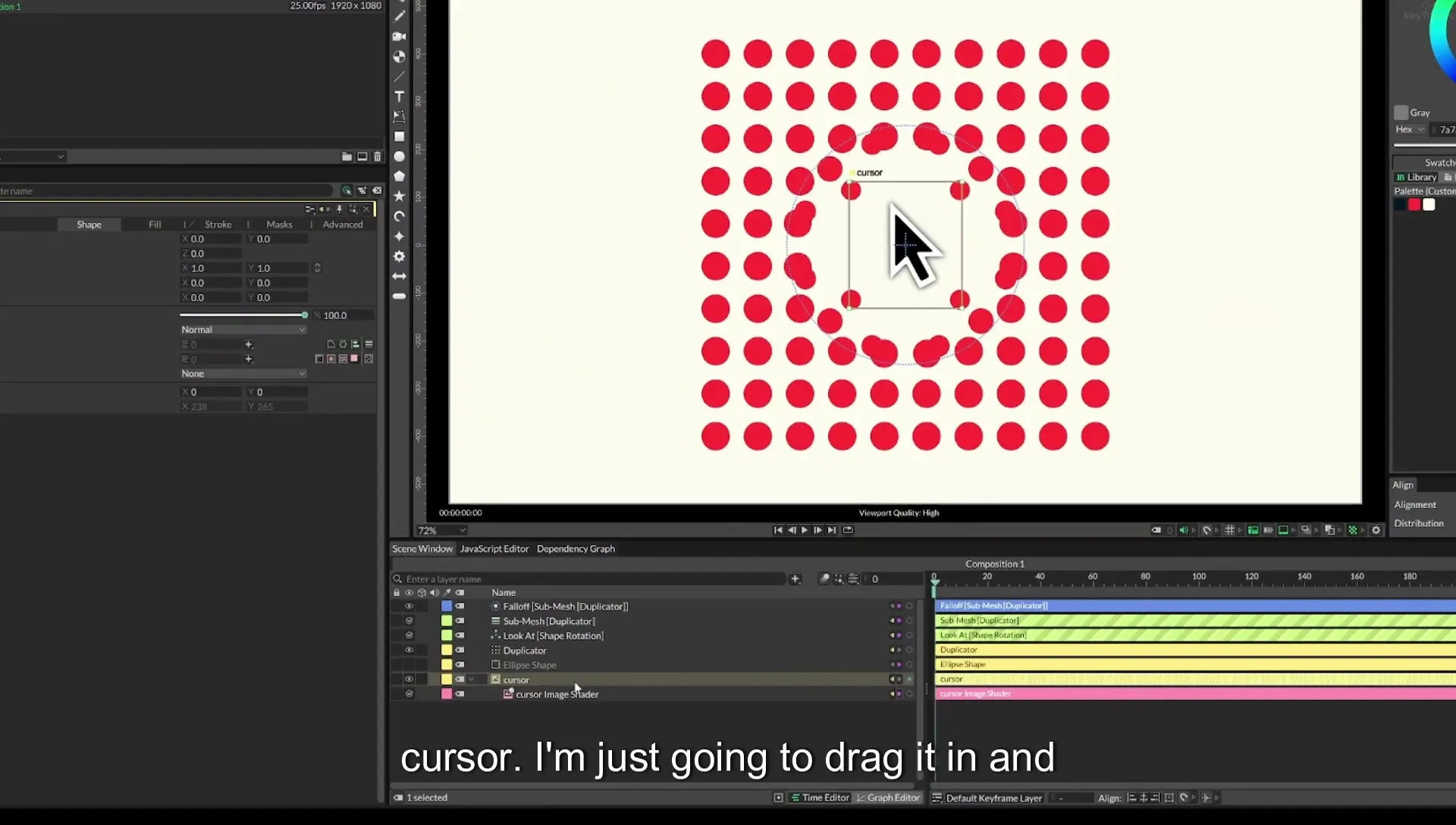This screenshot has width=1456, height=825.
Task: Select the Star shape tool
Action: [399, 196]
